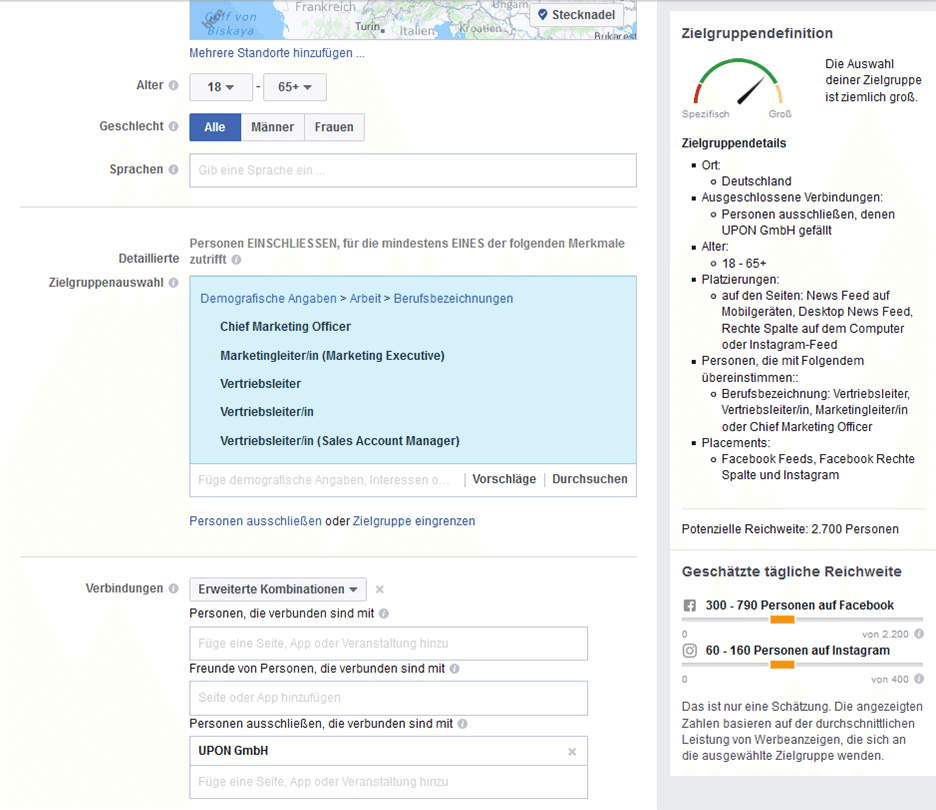Click the info icon next to Alter
Image resolution: width=936 pixels, height=810 pixels.
(174, 86)
